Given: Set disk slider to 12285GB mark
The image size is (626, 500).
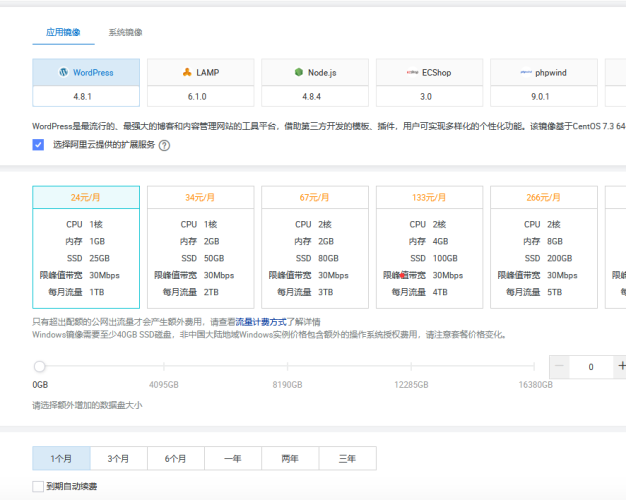Looking at the screenshot, I should point(411,366).
